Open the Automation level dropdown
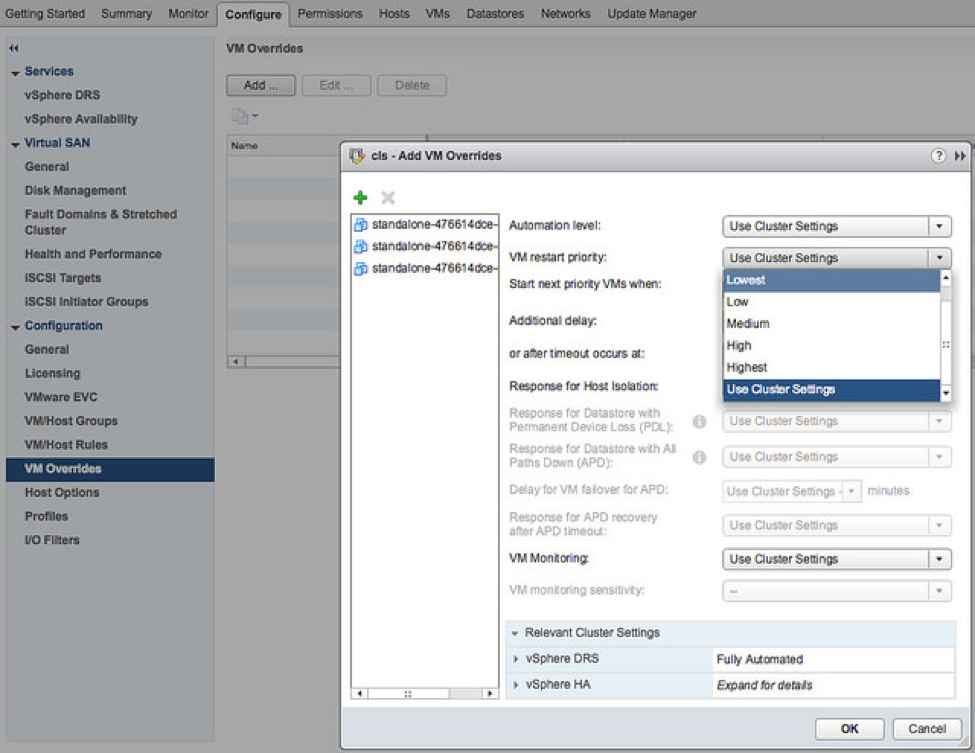 pyautogui.click(x=836, y=226)
